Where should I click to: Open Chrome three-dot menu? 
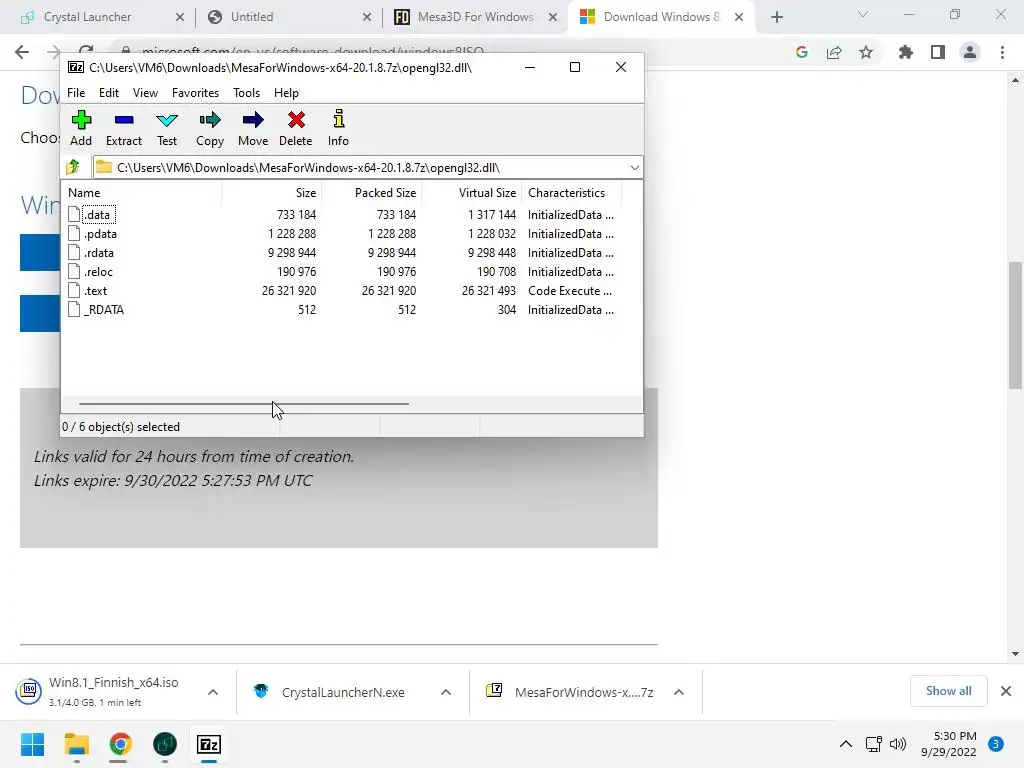click(x=1002, y=52)
